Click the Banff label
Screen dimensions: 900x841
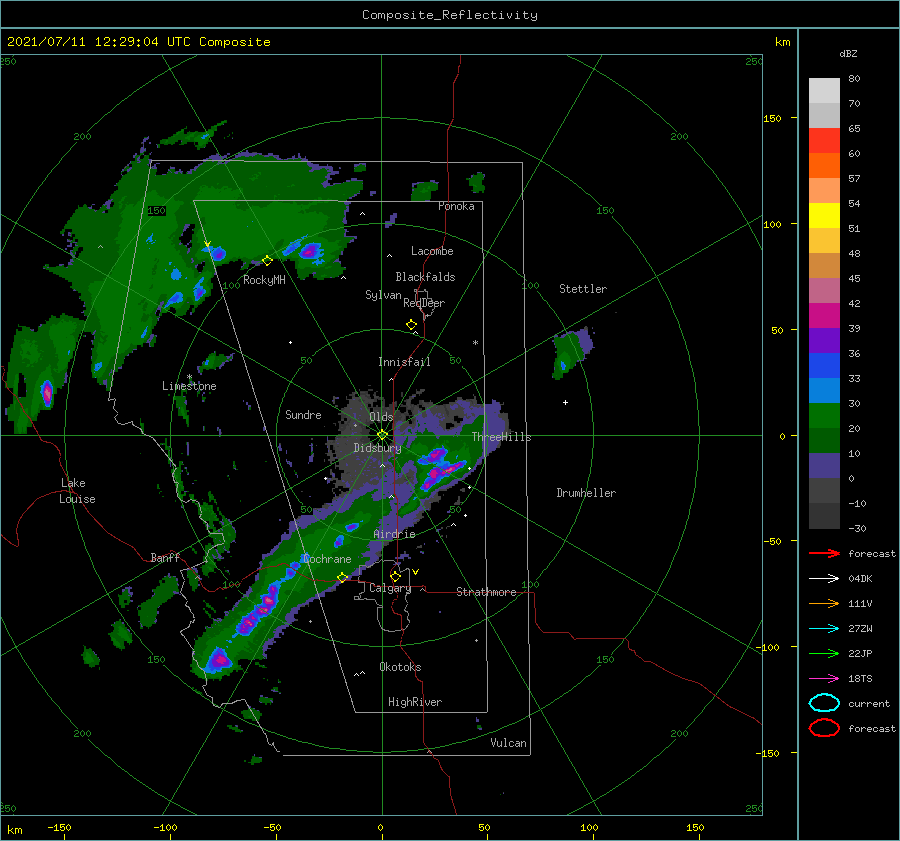[x=165, y=557]
